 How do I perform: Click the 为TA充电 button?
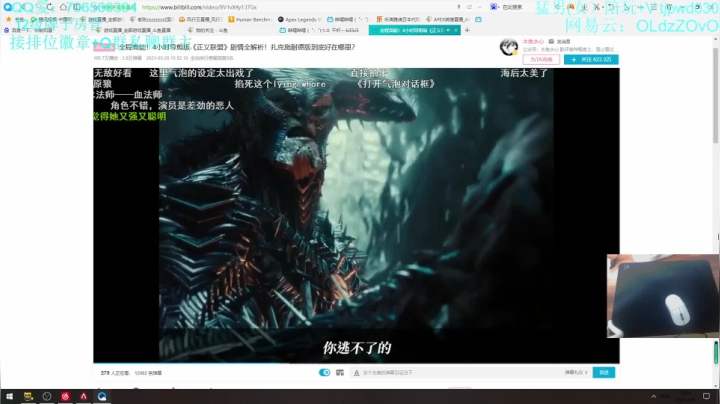pyautogui.click(x=541, y=60)
